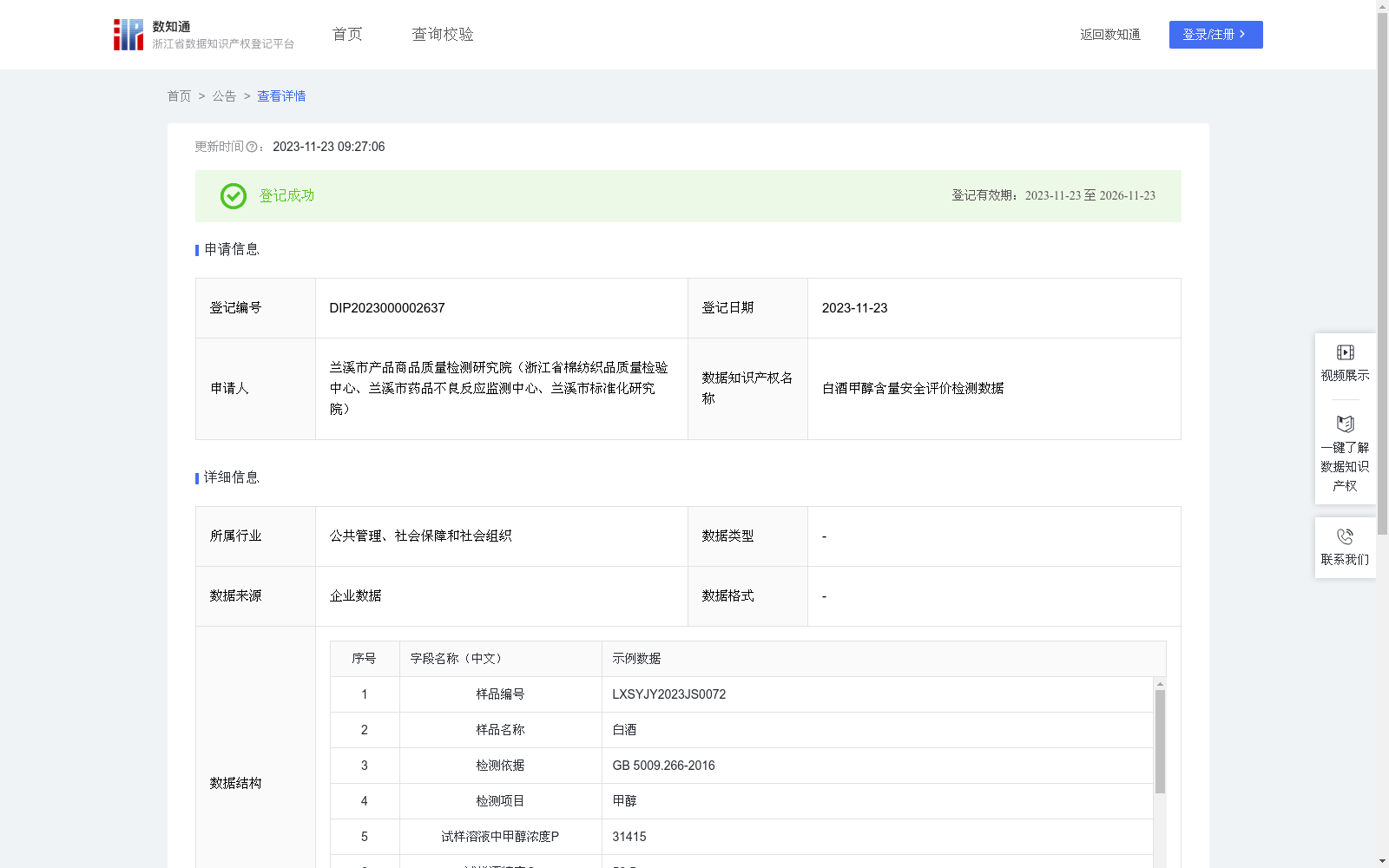Click the 视频展示 label in side panel
The width and height of the screenshot is (1389, 868).
1346,376
